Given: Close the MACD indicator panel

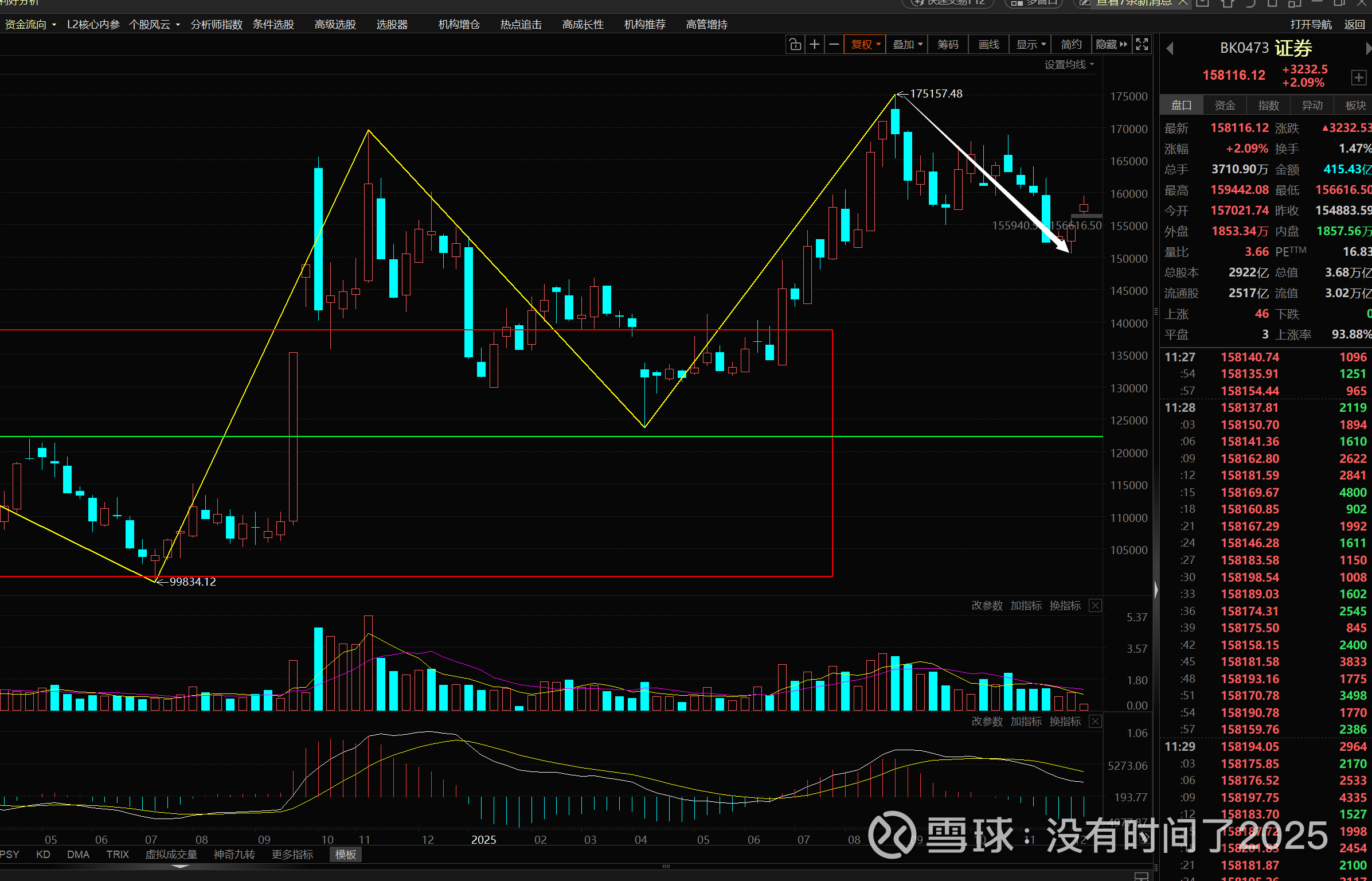Looking at the screenshot, I should click(1095, 722).
